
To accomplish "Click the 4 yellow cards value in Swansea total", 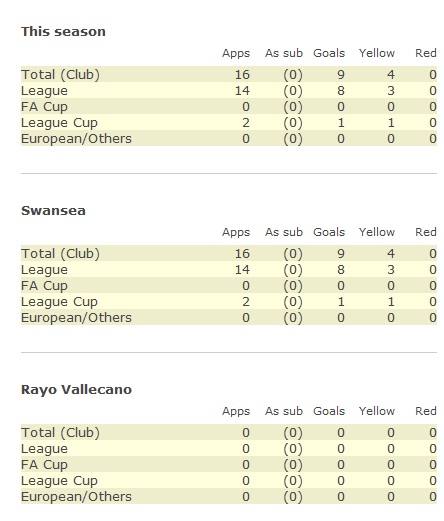I will [391, 254].
